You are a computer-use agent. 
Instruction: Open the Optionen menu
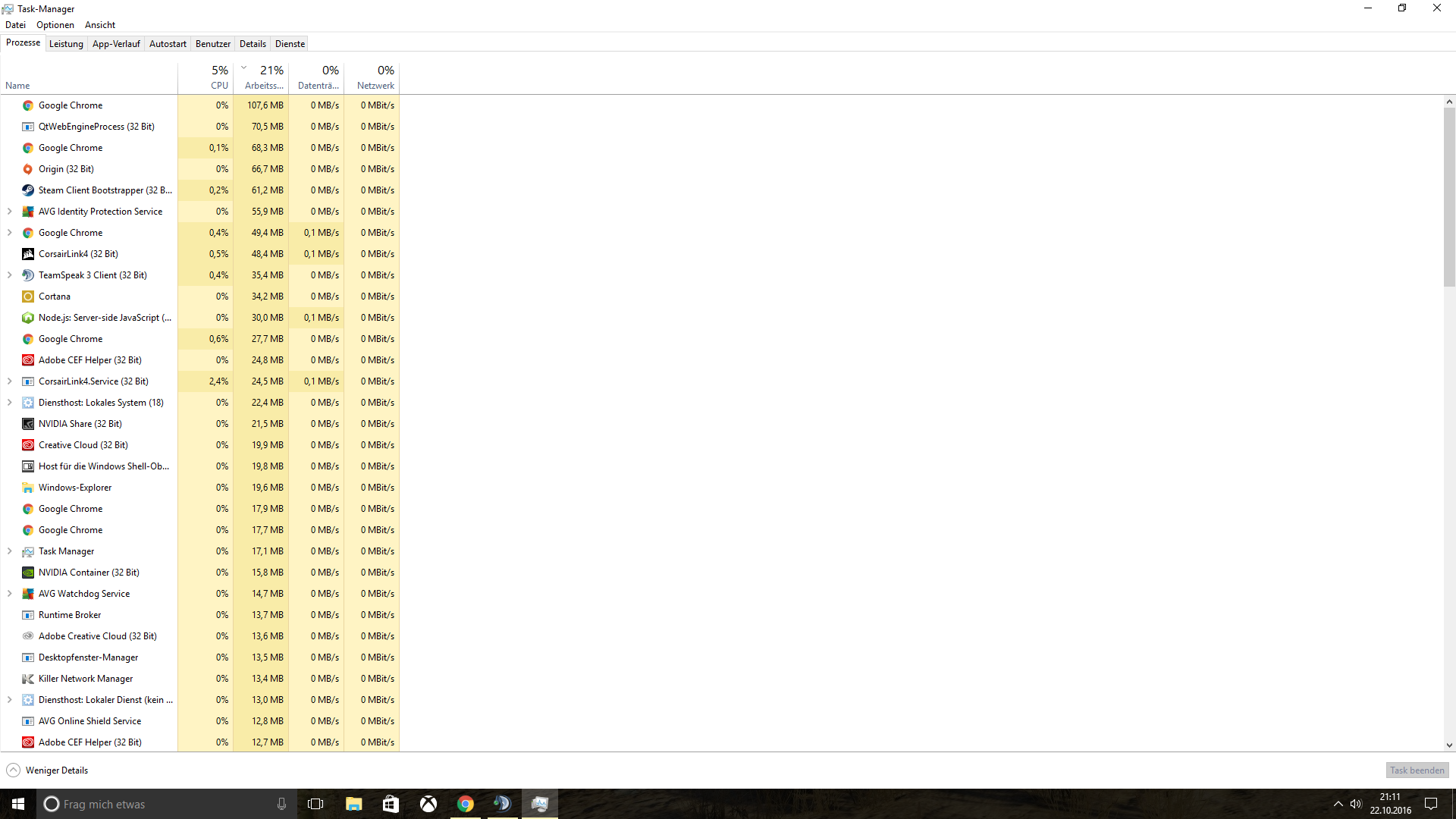(55, 25)
